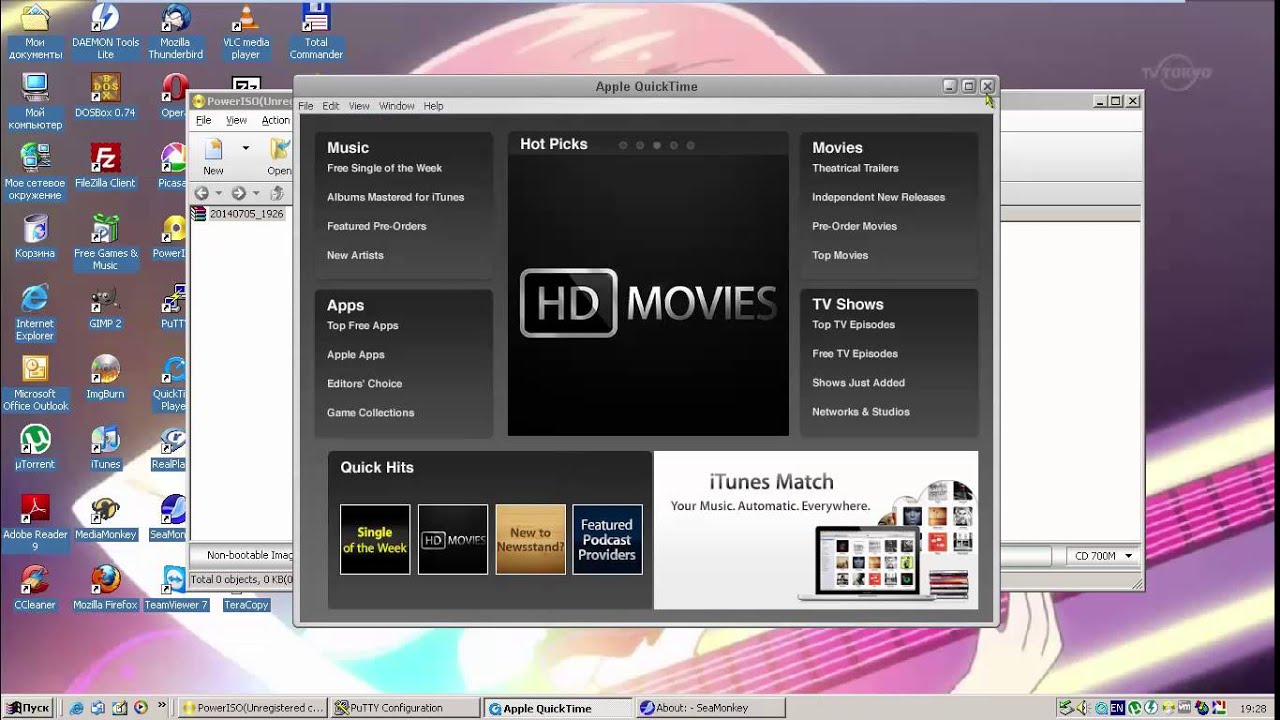Open the PowerISO Action menu
1280x720 pixels.
pos(276,120)
